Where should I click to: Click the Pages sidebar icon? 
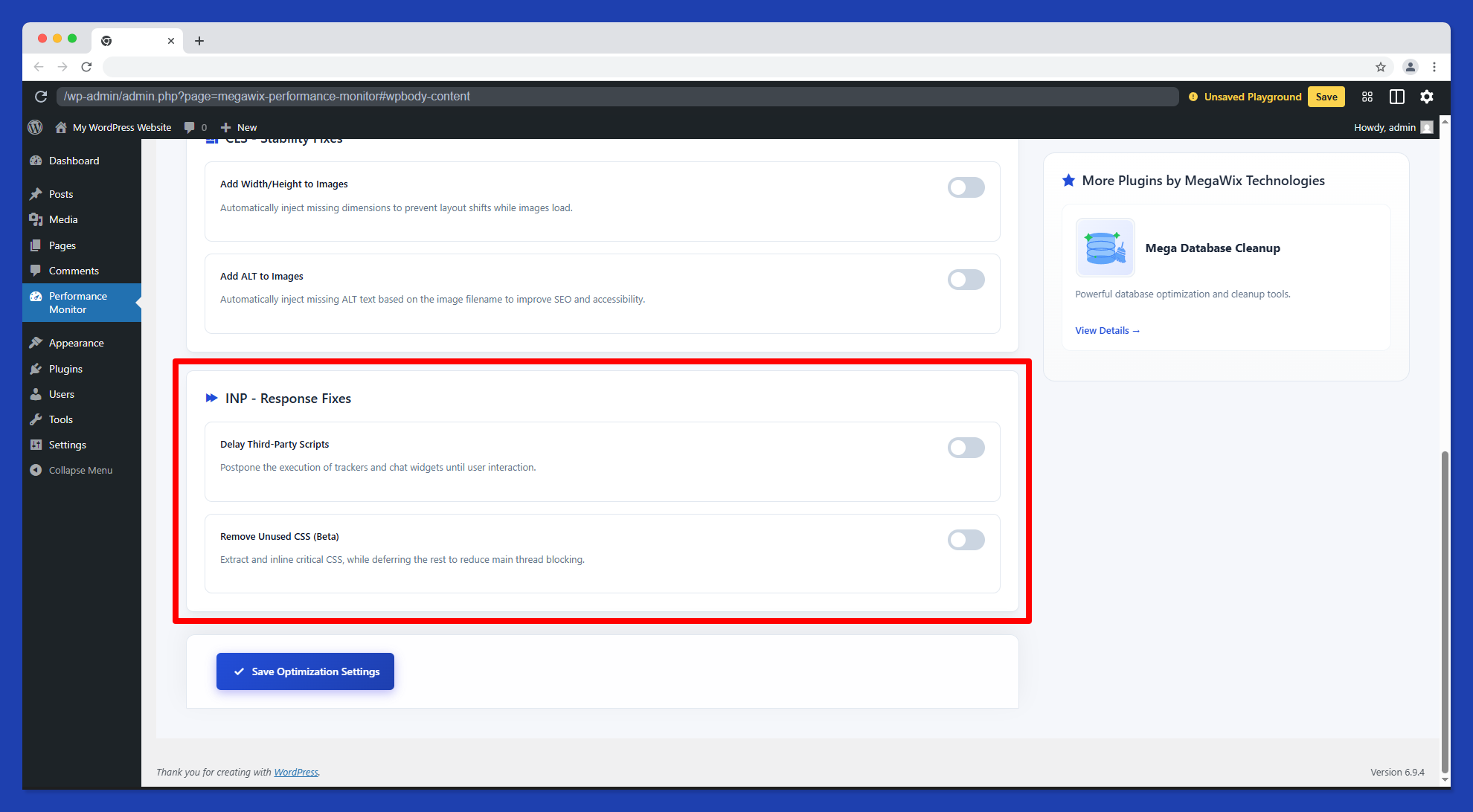pos(36,245)
